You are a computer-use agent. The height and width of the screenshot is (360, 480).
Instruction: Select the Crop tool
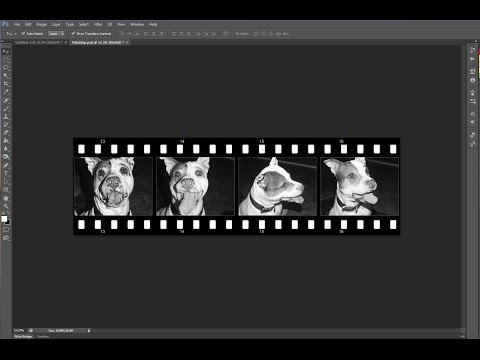click(6, 84)
